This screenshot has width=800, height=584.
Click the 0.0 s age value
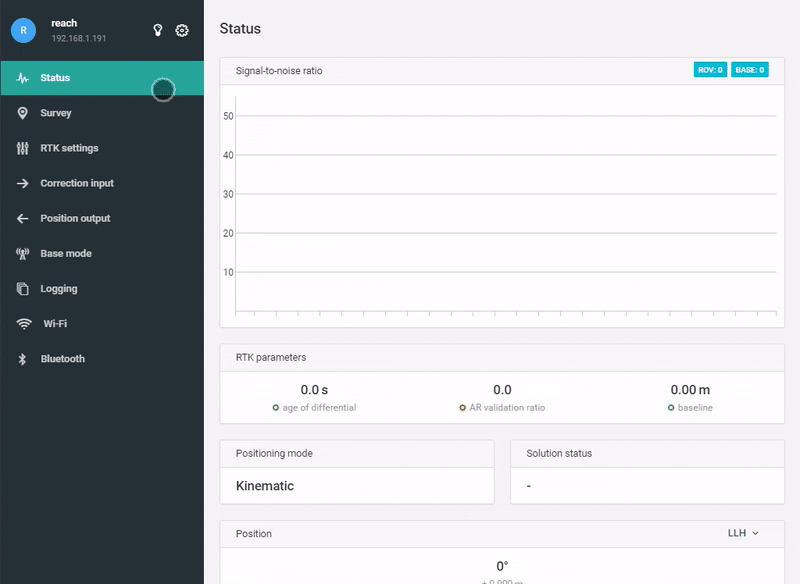point(314,390)
